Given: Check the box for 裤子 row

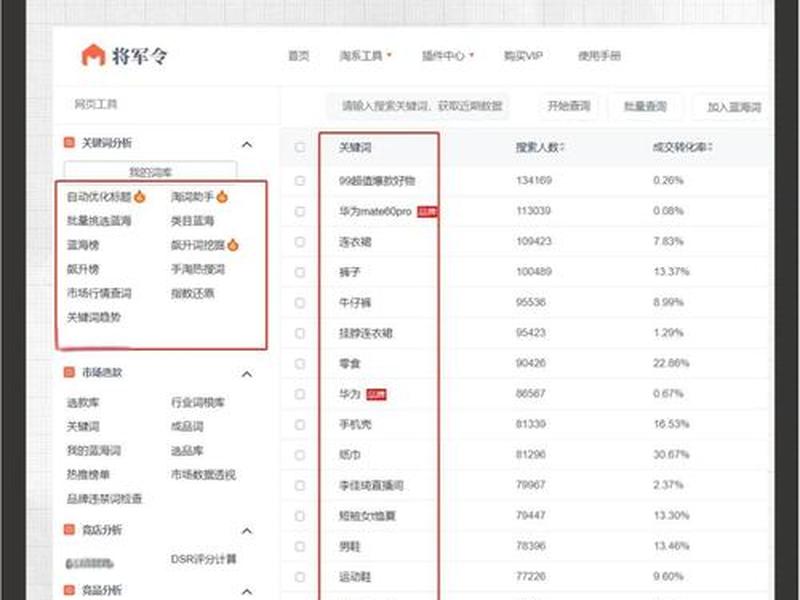Looking at the screenshot, I should (300, 272).
